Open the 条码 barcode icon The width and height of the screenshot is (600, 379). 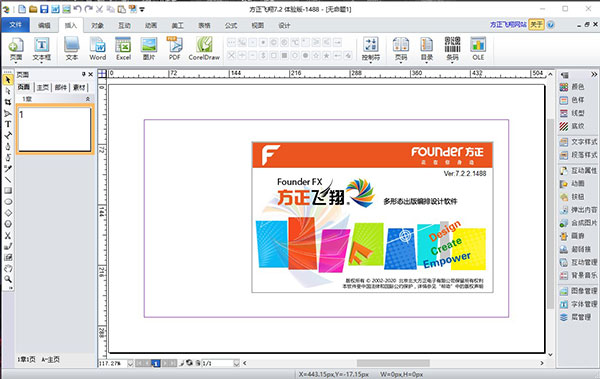452,49
